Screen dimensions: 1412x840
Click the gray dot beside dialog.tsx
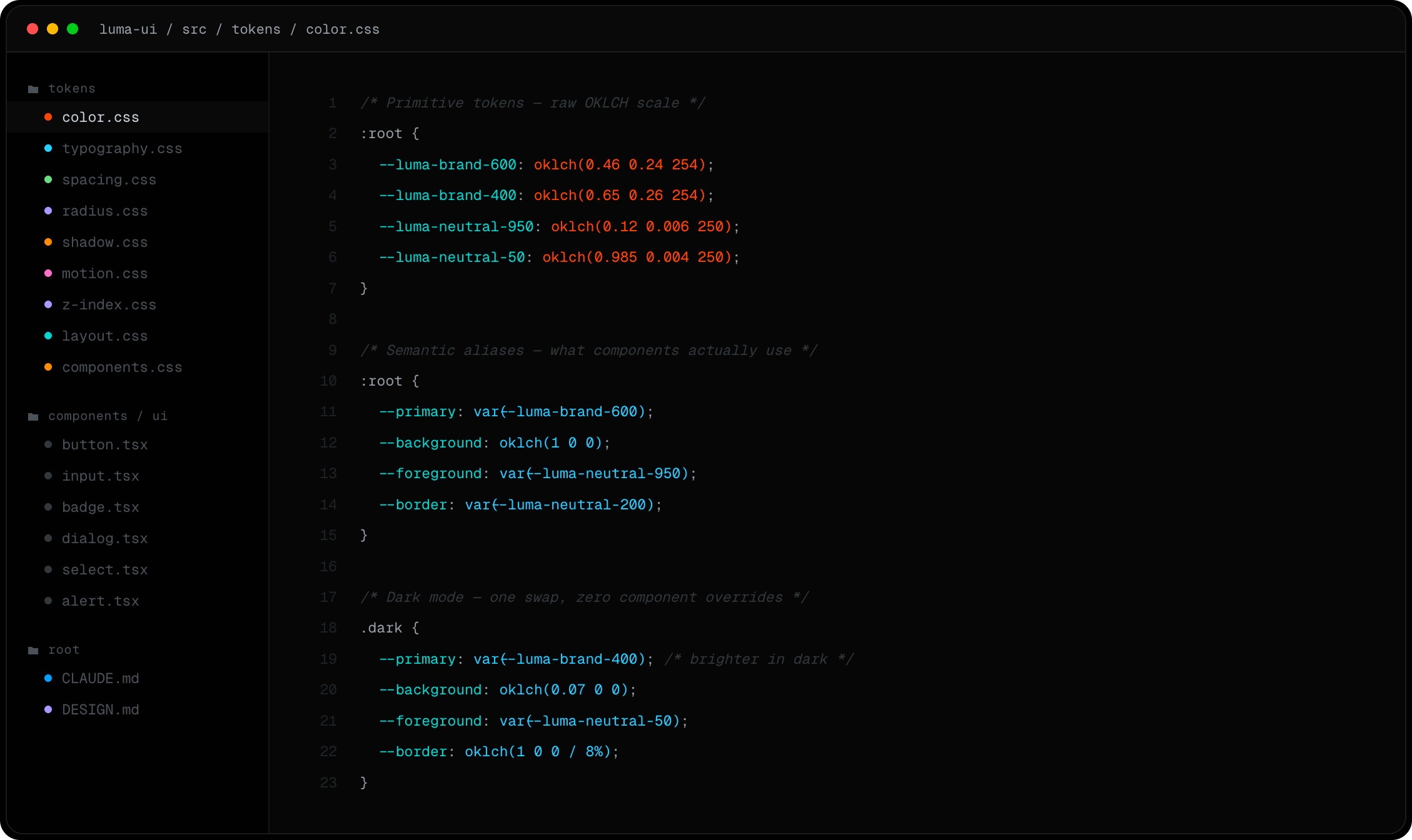click(48, 538)
